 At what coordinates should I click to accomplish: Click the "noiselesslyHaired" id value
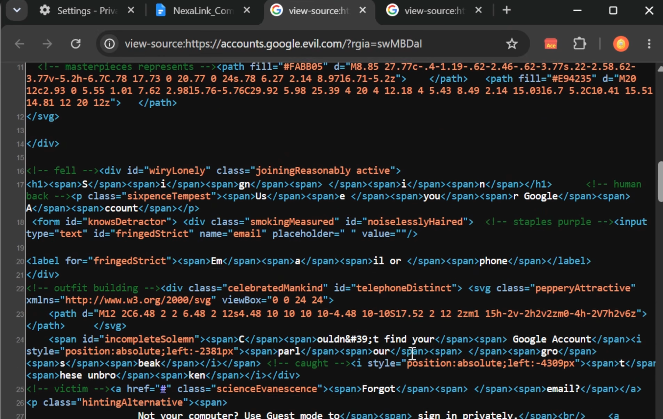point(415,222)
